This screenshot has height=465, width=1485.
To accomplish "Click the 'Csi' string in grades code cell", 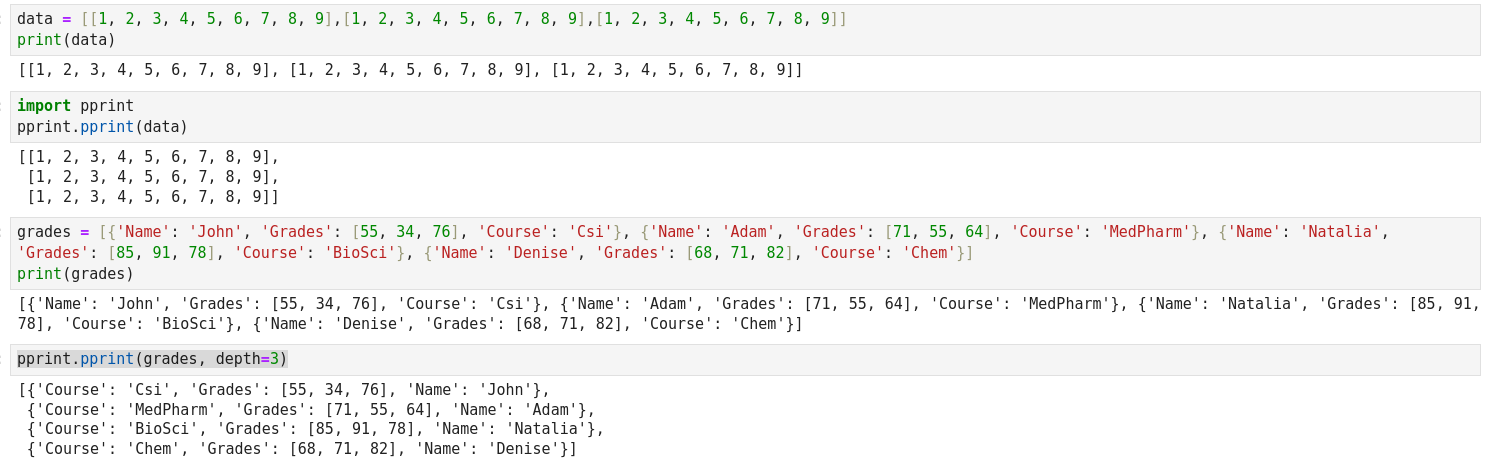I will [590, 232].
